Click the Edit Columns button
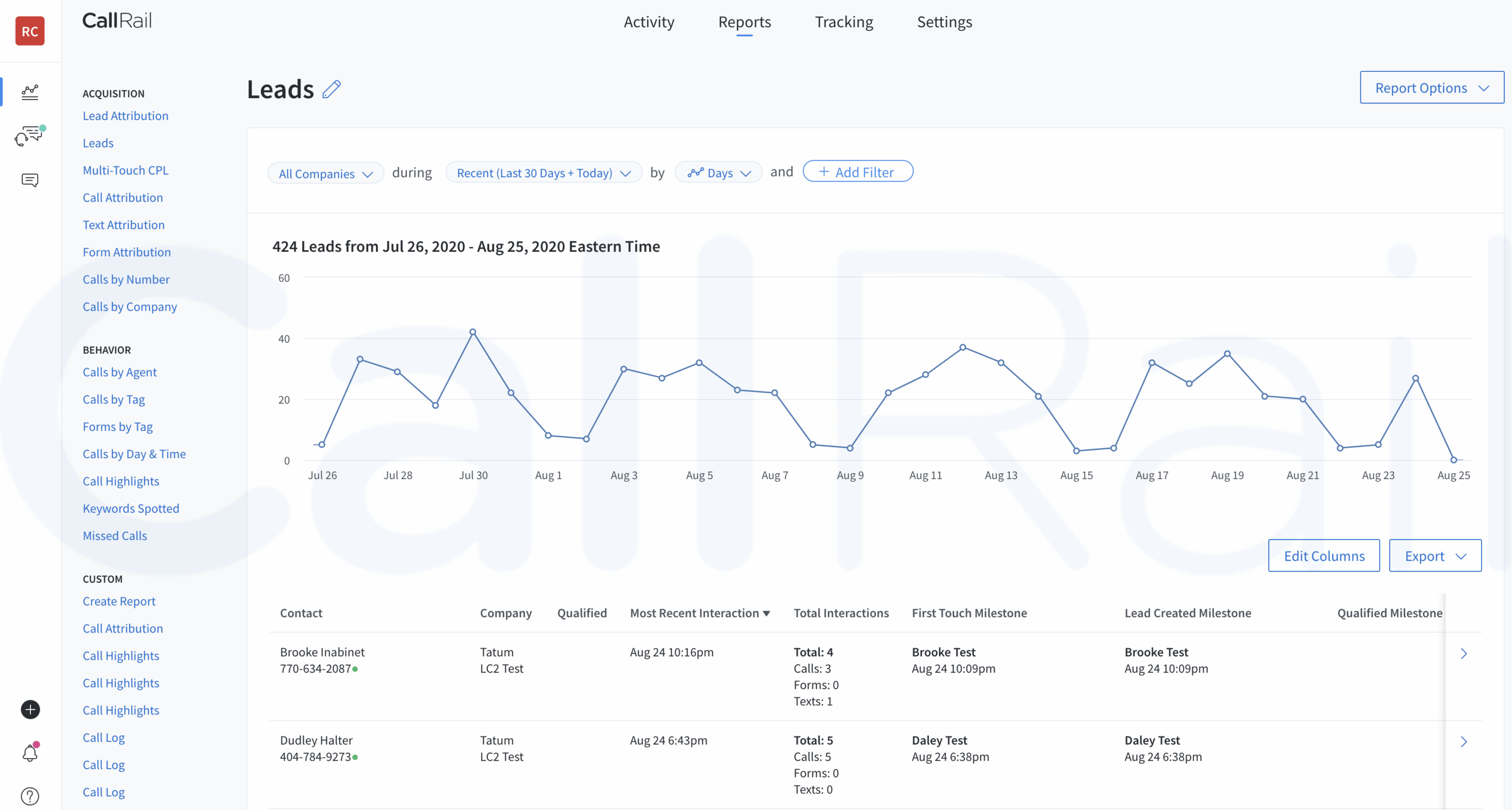1512x810 pixels. (x=1324, y=555)
